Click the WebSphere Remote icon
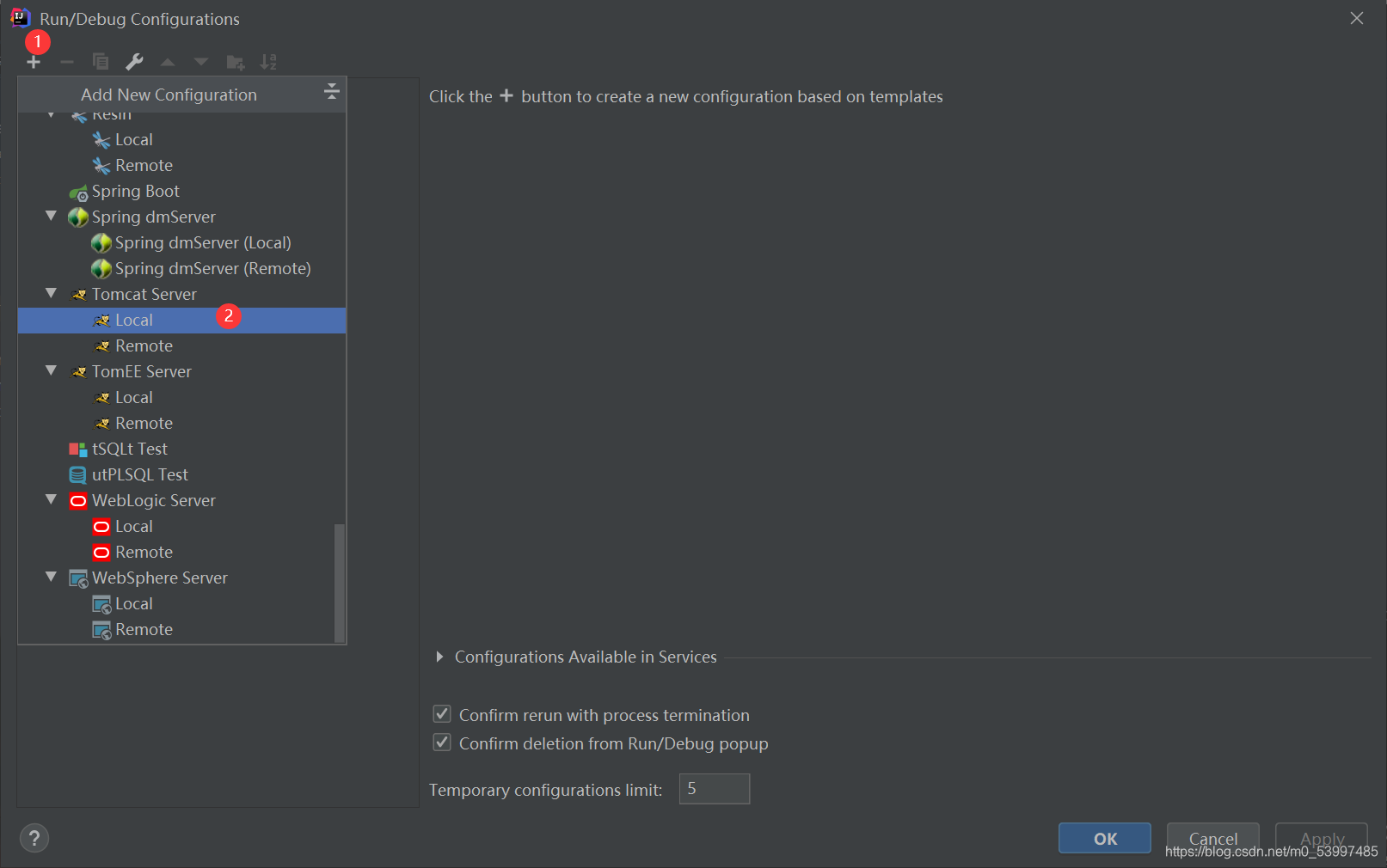This screenshot has height=868, width=1387. click(x=101, y=631)
